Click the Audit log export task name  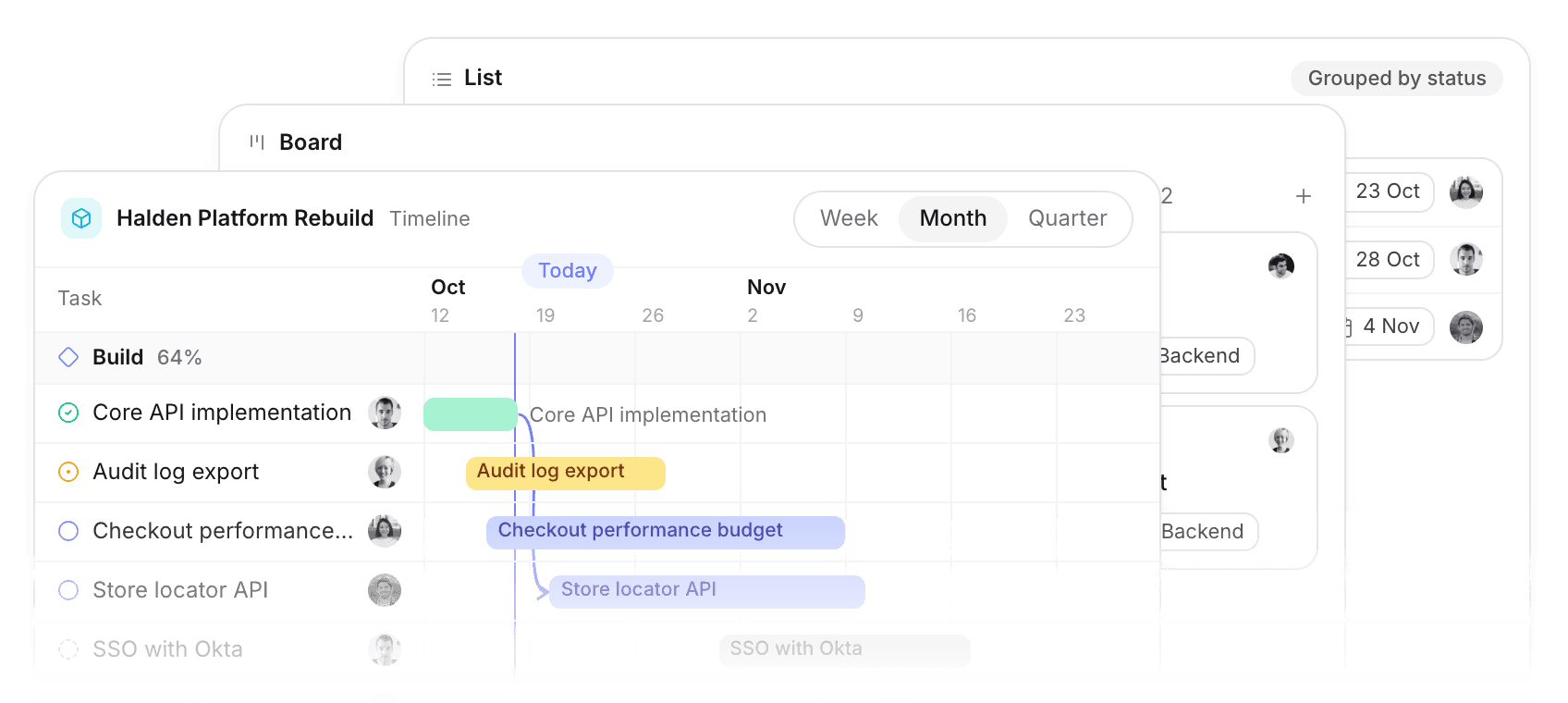click(176, 472)
